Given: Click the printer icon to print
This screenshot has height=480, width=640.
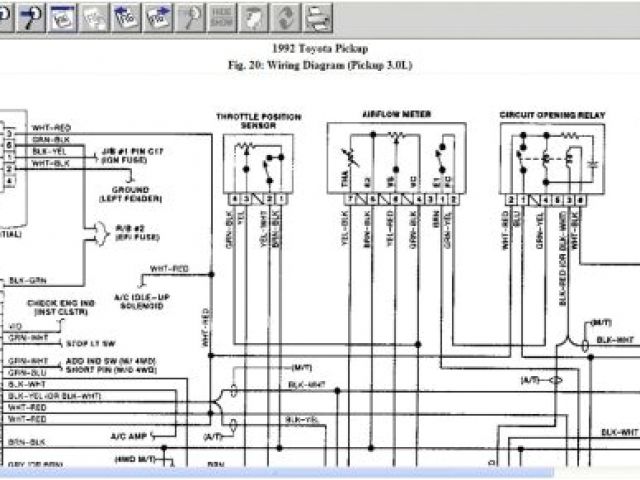Looking at the screenshot, I should pyautogui.click(x=317, y=15).
